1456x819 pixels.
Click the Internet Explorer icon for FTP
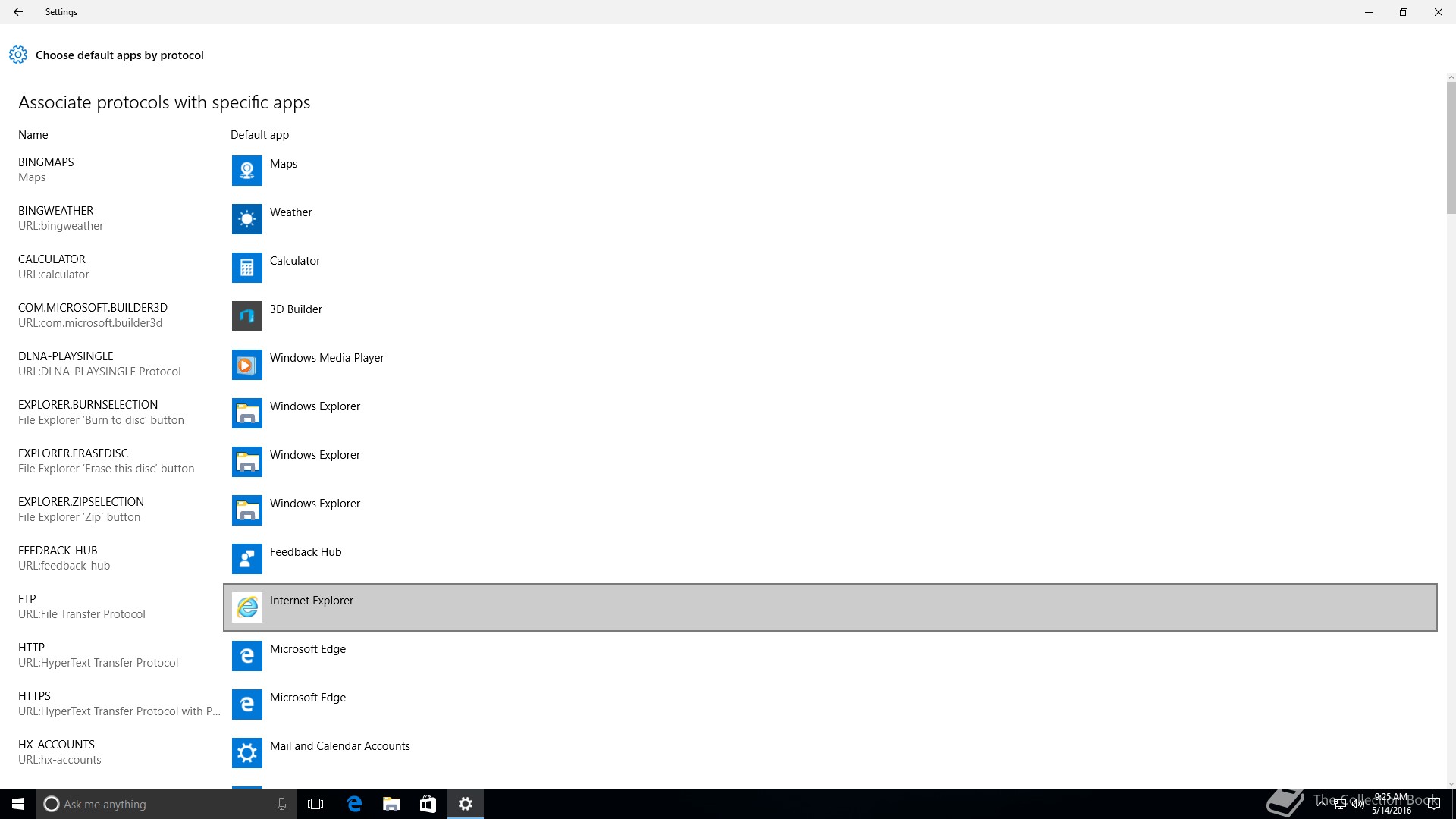click(246, 607)
